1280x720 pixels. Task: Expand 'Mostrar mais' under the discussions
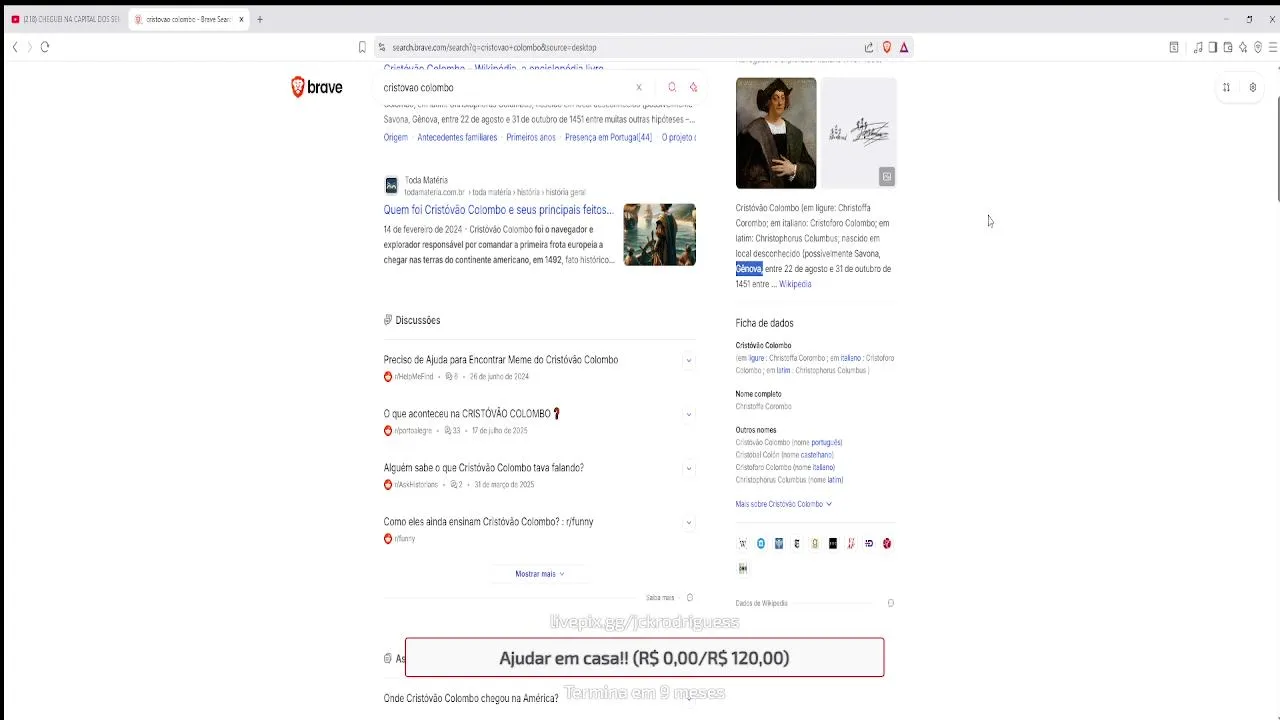coord(540,574)
